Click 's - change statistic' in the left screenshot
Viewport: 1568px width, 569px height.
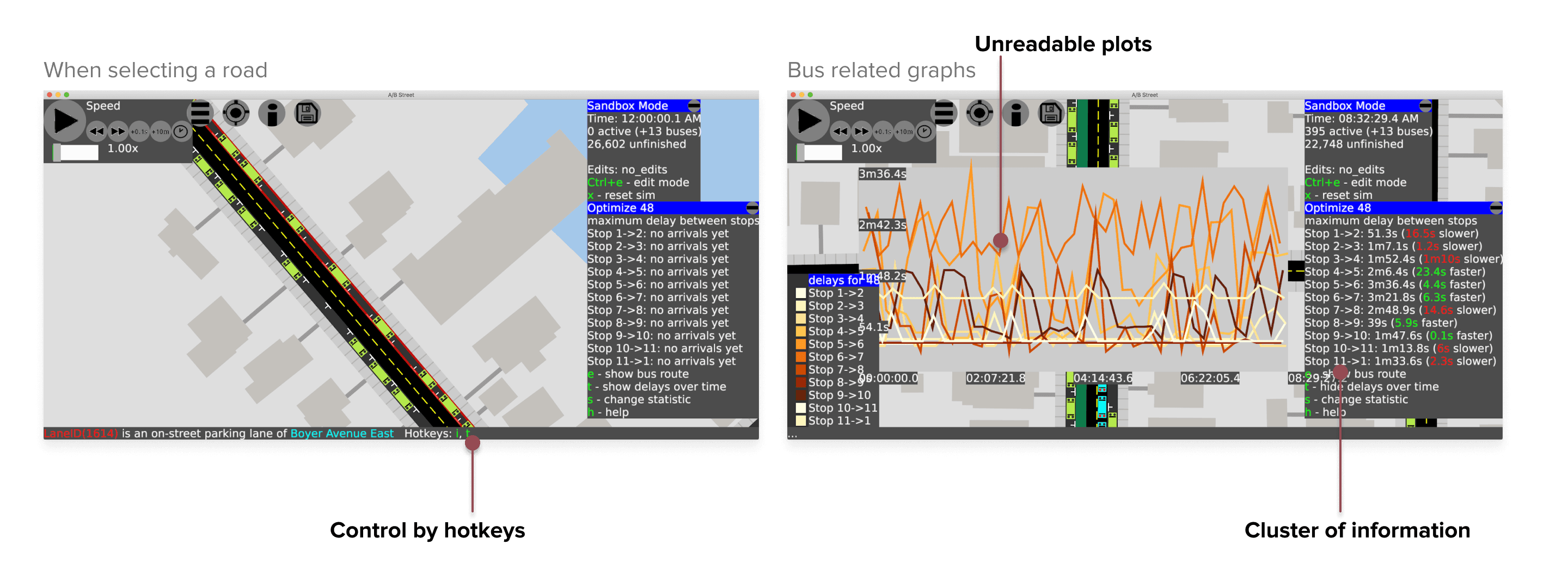pyautogui.click(x=639, y=399)
